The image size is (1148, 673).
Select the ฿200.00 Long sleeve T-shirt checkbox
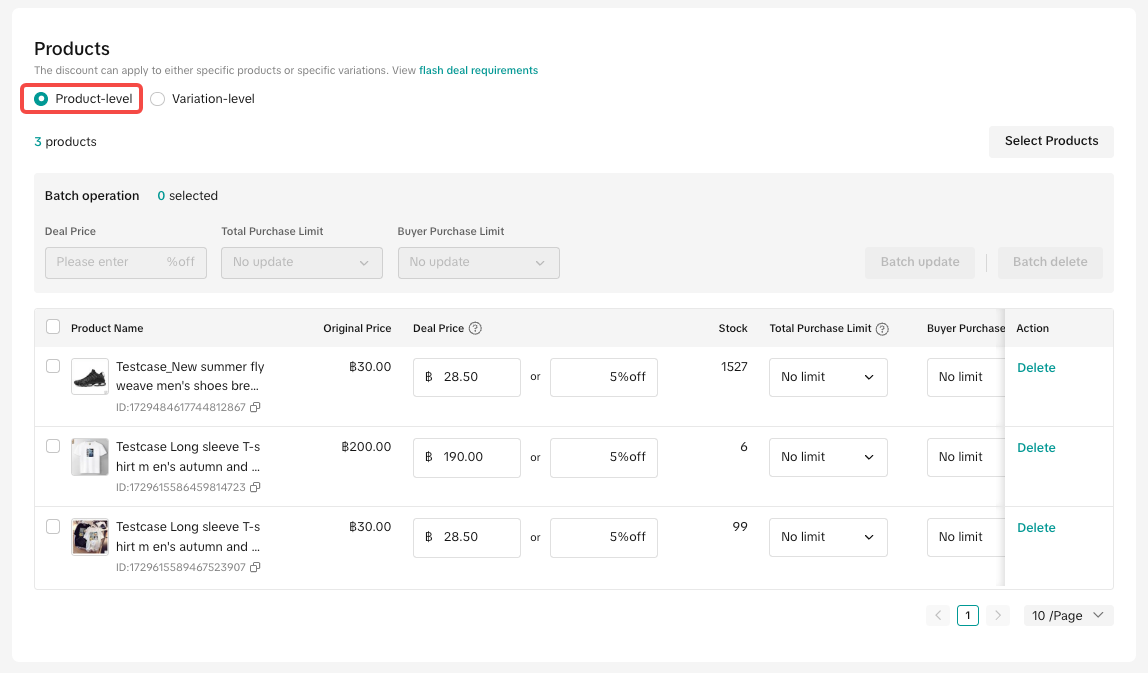[53, 447]
